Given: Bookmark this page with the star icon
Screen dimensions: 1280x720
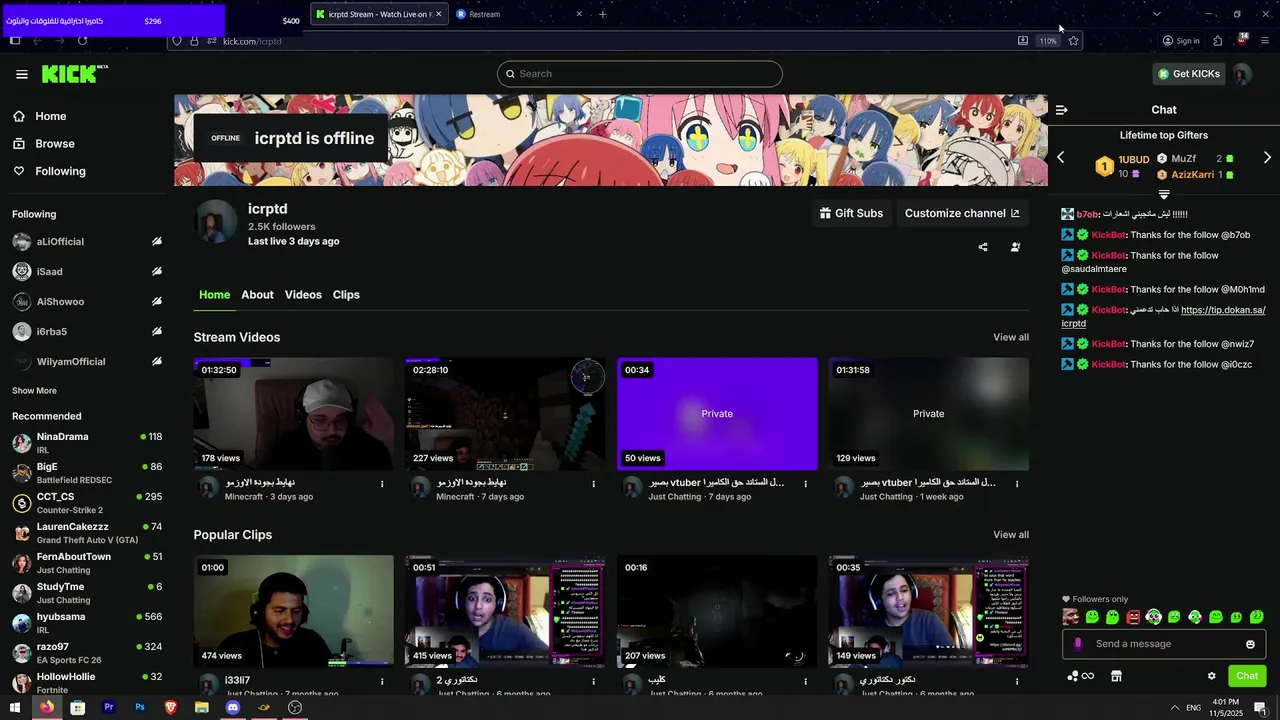Looking at the screenshot, I should click(x=1073, y=41).
